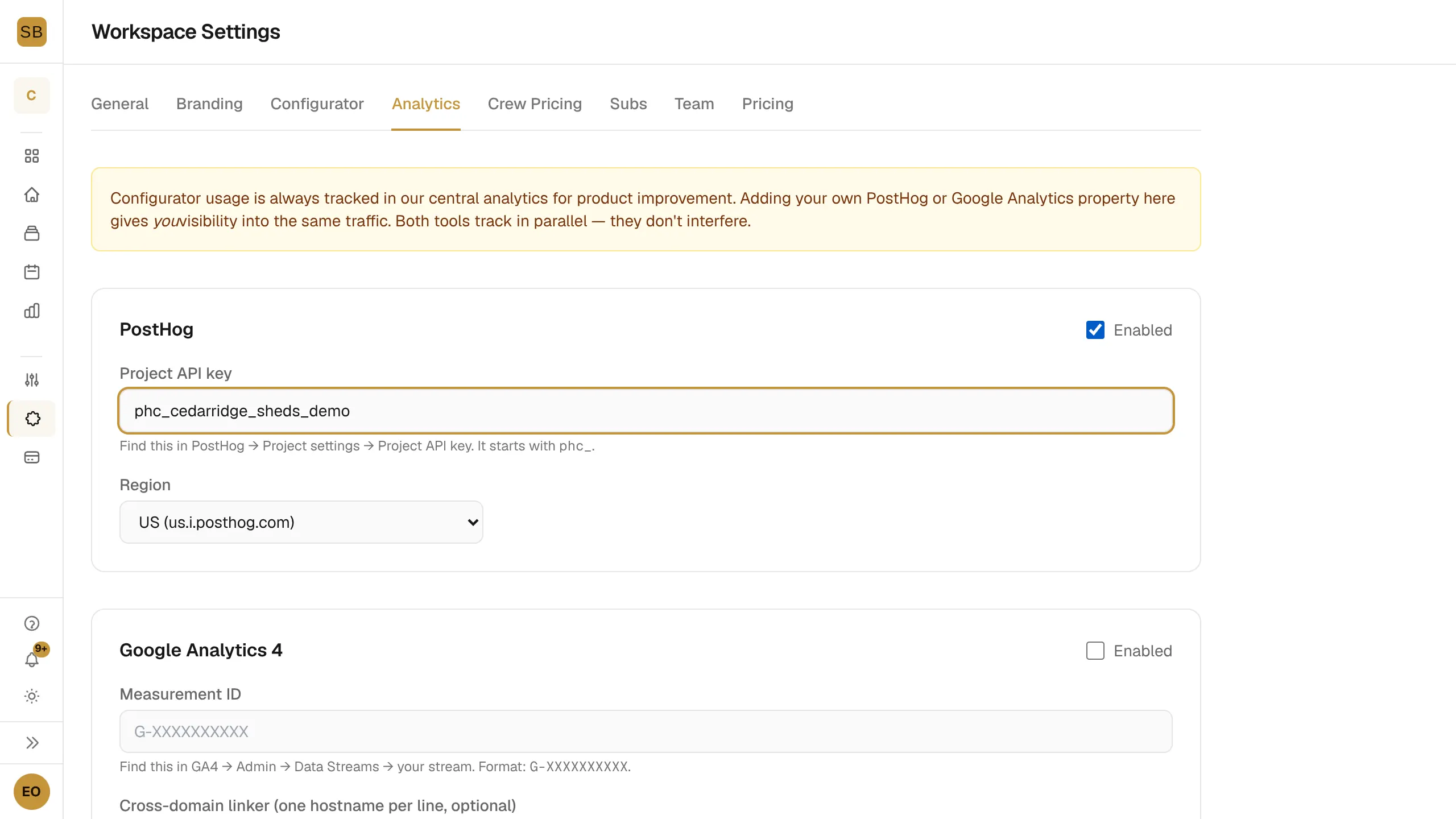Switch to the Crew Pricing tab
The width and height of the screenshot is (1456, 819).
click(535, 104)
